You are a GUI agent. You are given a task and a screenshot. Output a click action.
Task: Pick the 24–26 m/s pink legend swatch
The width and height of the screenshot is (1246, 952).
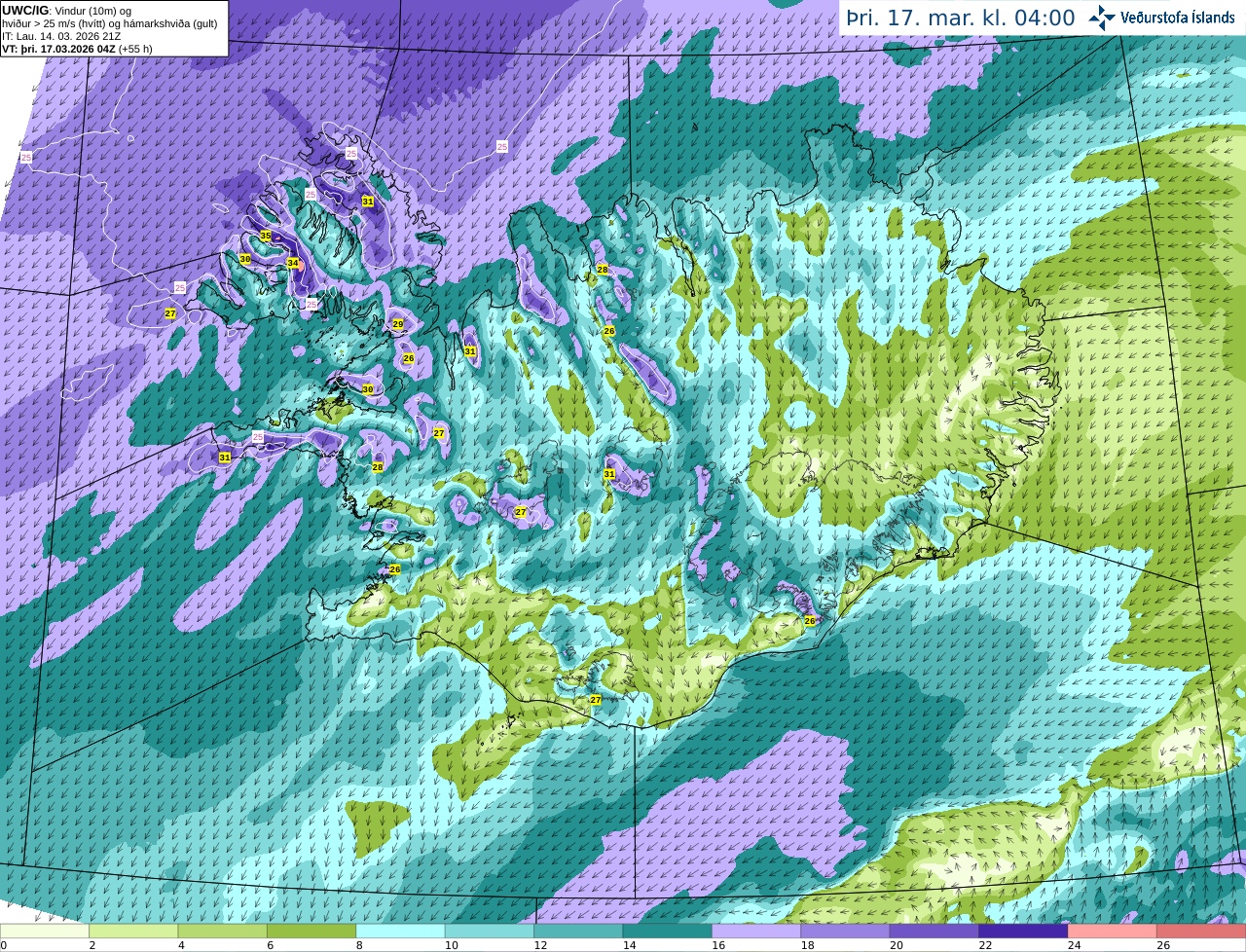click(1113, 932)
